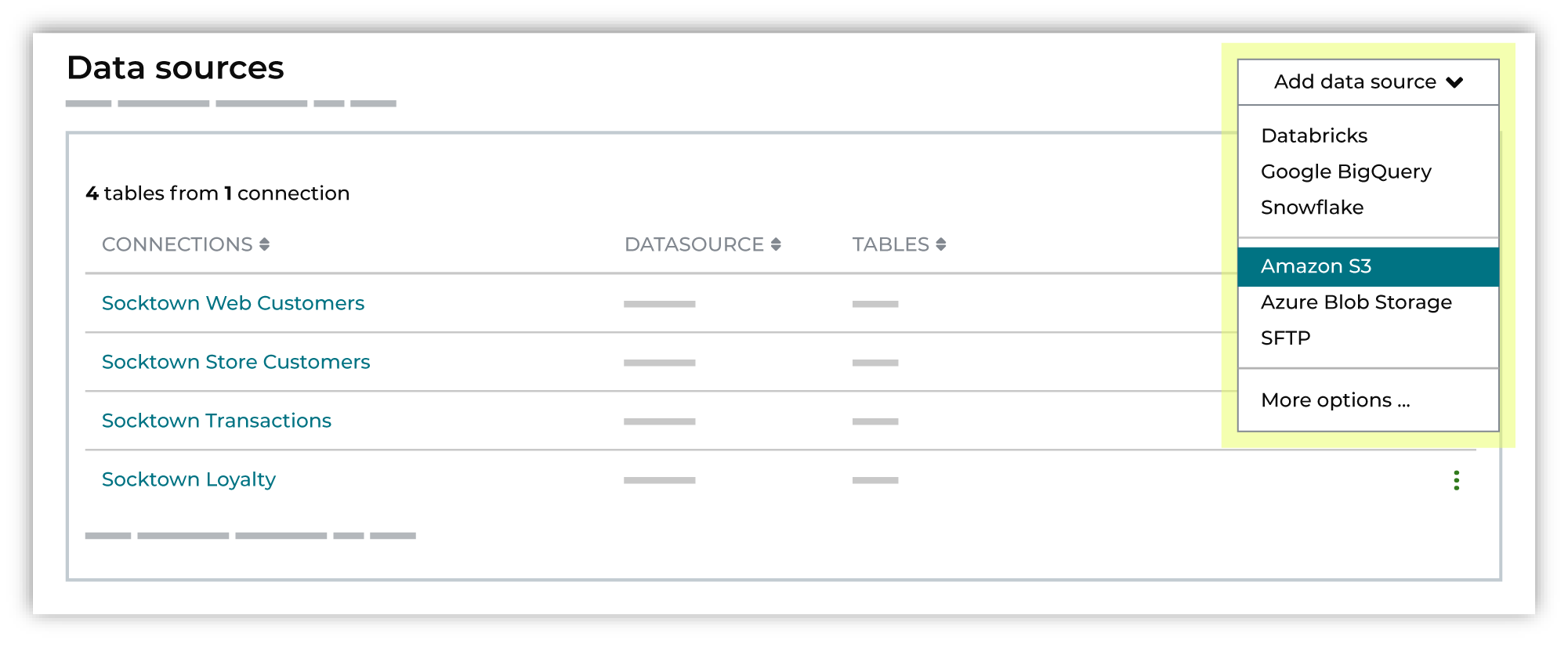1568x647 pixels.
Task: Open the kebab menu on Socktown Loyalty row
Action: [1456, 479]
